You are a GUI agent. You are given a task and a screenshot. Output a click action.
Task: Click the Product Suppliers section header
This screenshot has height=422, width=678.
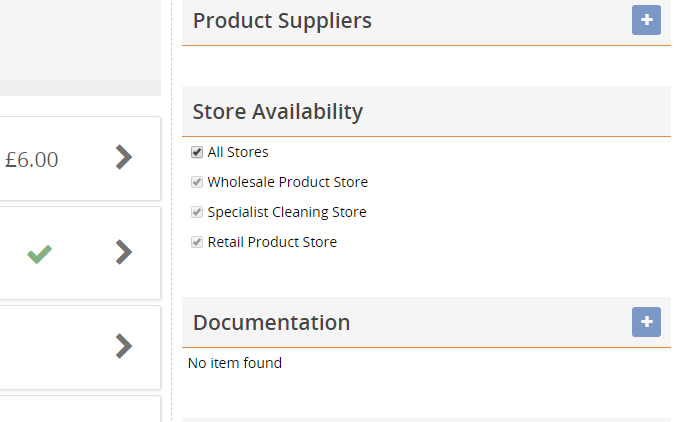click(282, 21)
